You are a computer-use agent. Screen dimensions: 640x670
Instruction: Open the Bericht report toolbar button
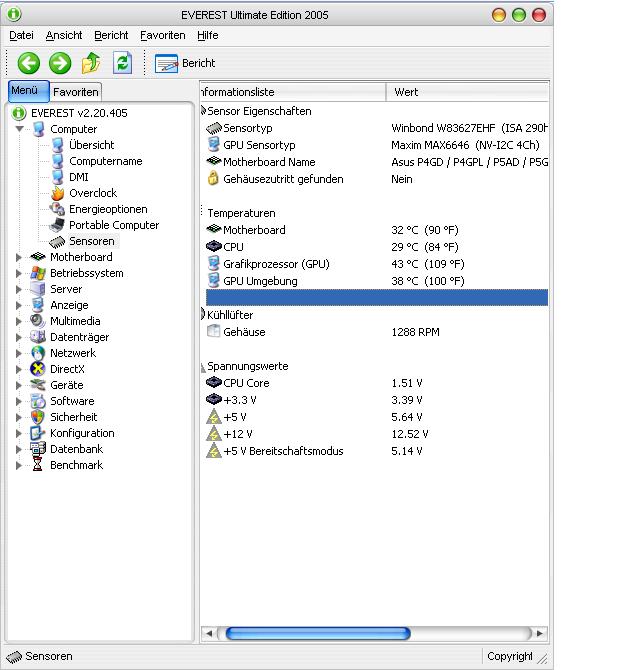click(x=185, y=63)
